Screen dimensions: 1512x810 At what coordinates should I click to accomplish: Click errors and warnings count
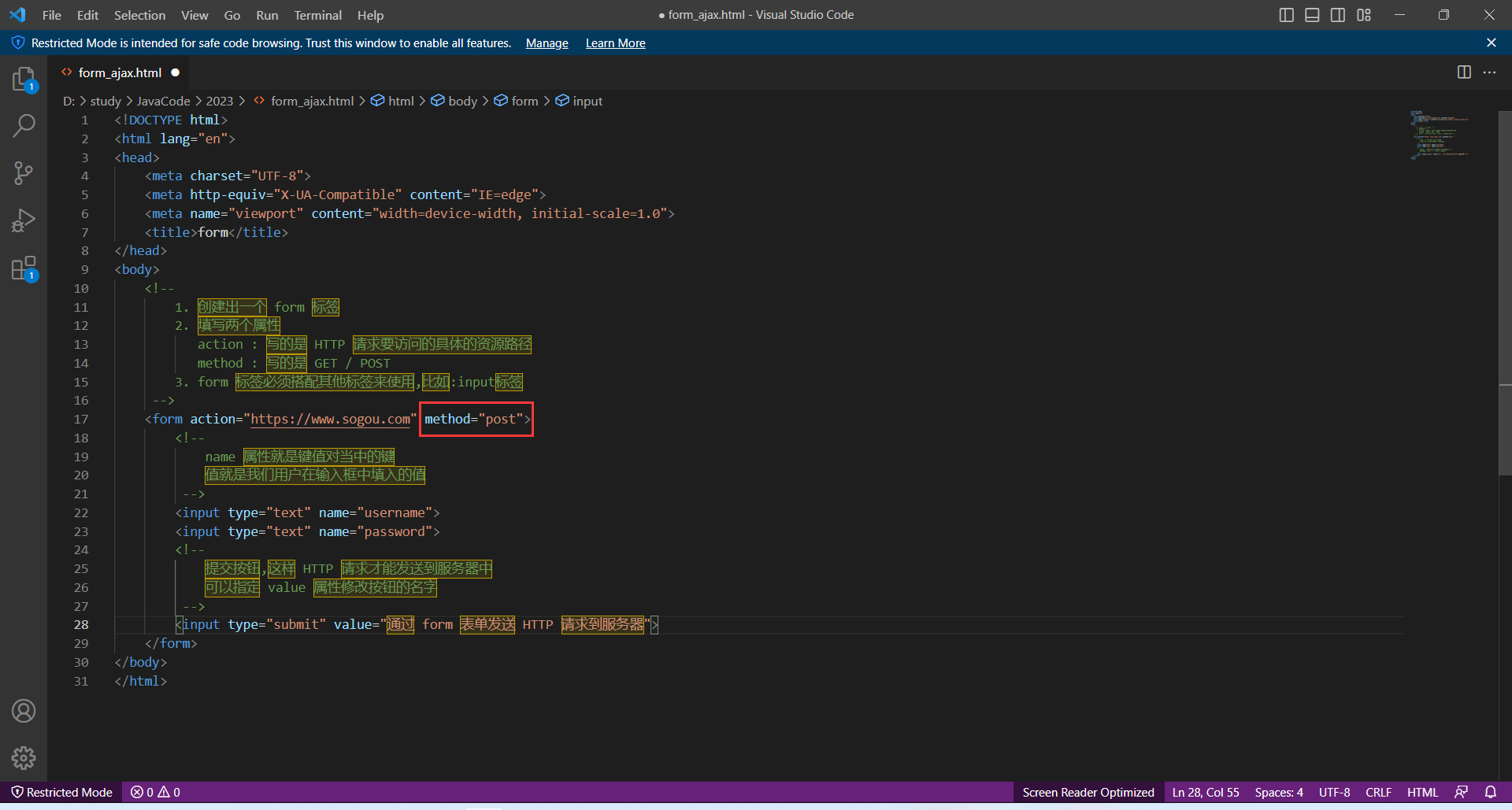pos(156,792)
